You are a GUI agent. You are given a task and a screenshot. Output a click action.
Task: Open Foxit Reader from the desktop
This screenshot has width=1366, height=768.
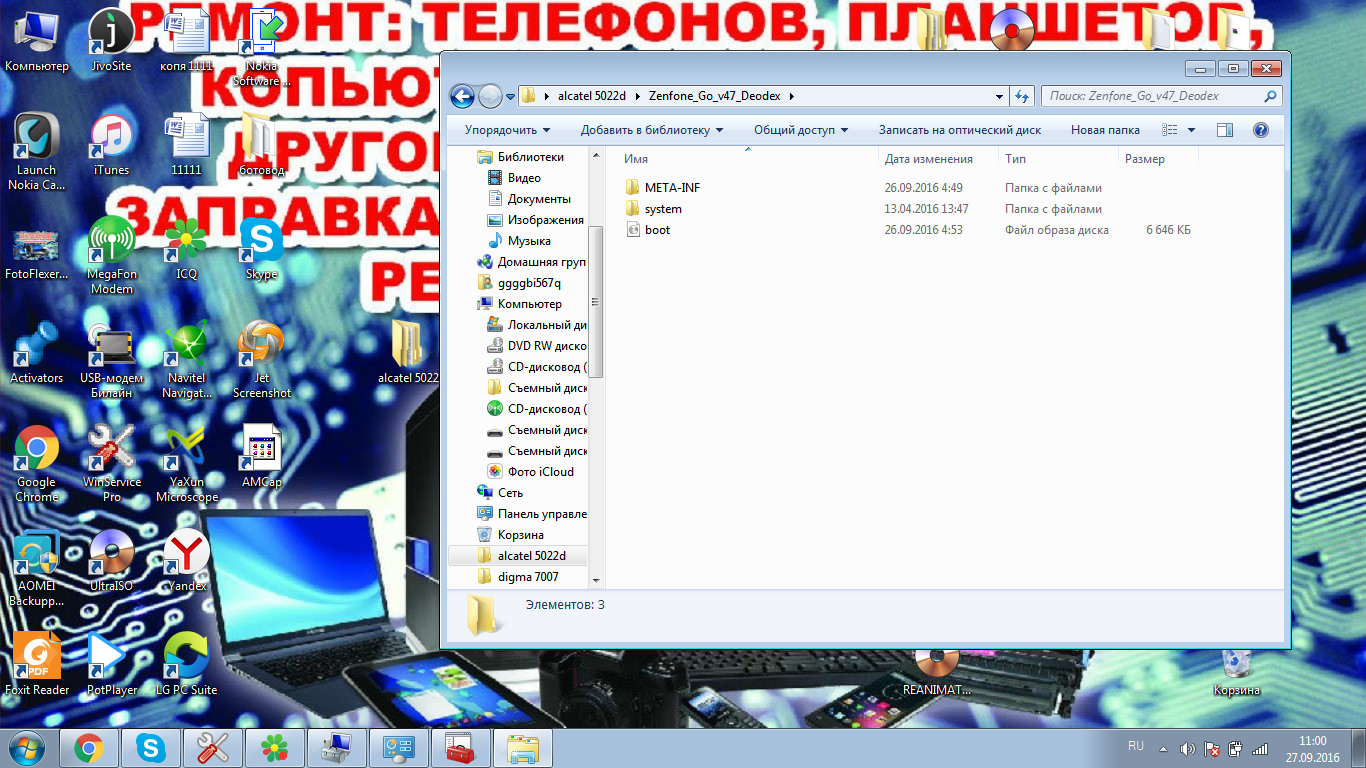[x=37, y=662]
